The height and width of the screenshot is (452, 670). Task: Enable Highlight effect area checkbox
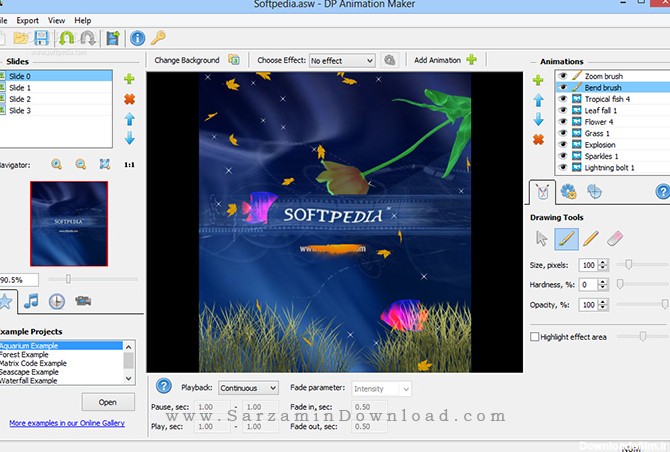coord(534,337)
